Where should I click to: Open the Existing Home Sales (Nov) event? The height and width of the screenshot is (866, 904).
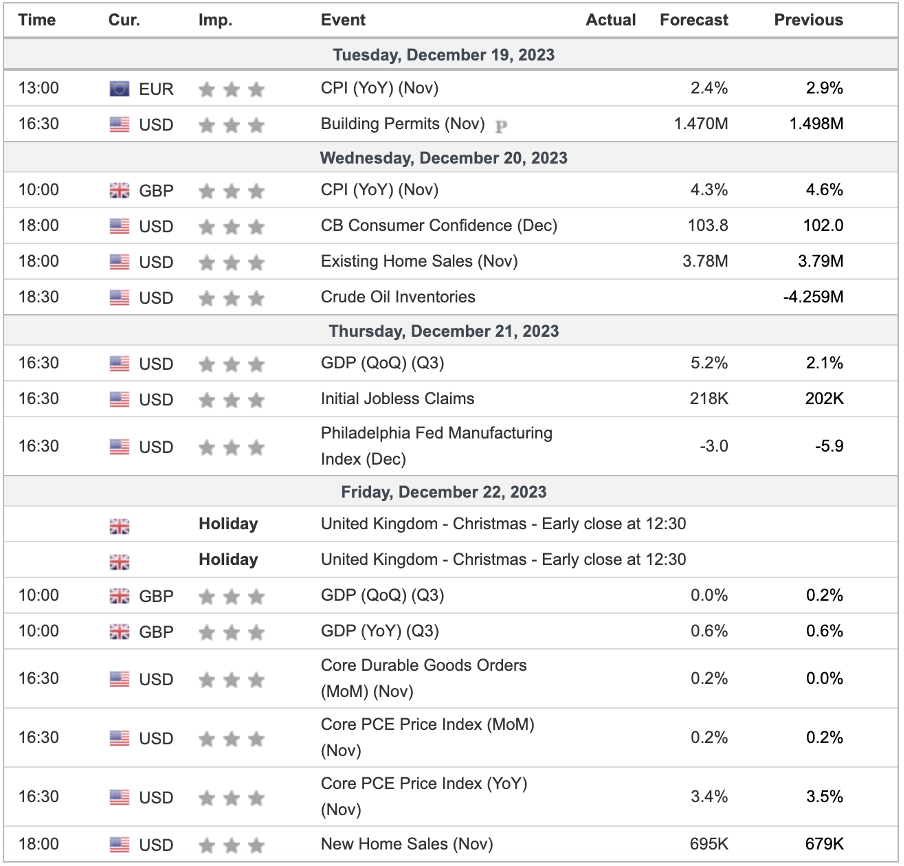click(419, 261)
